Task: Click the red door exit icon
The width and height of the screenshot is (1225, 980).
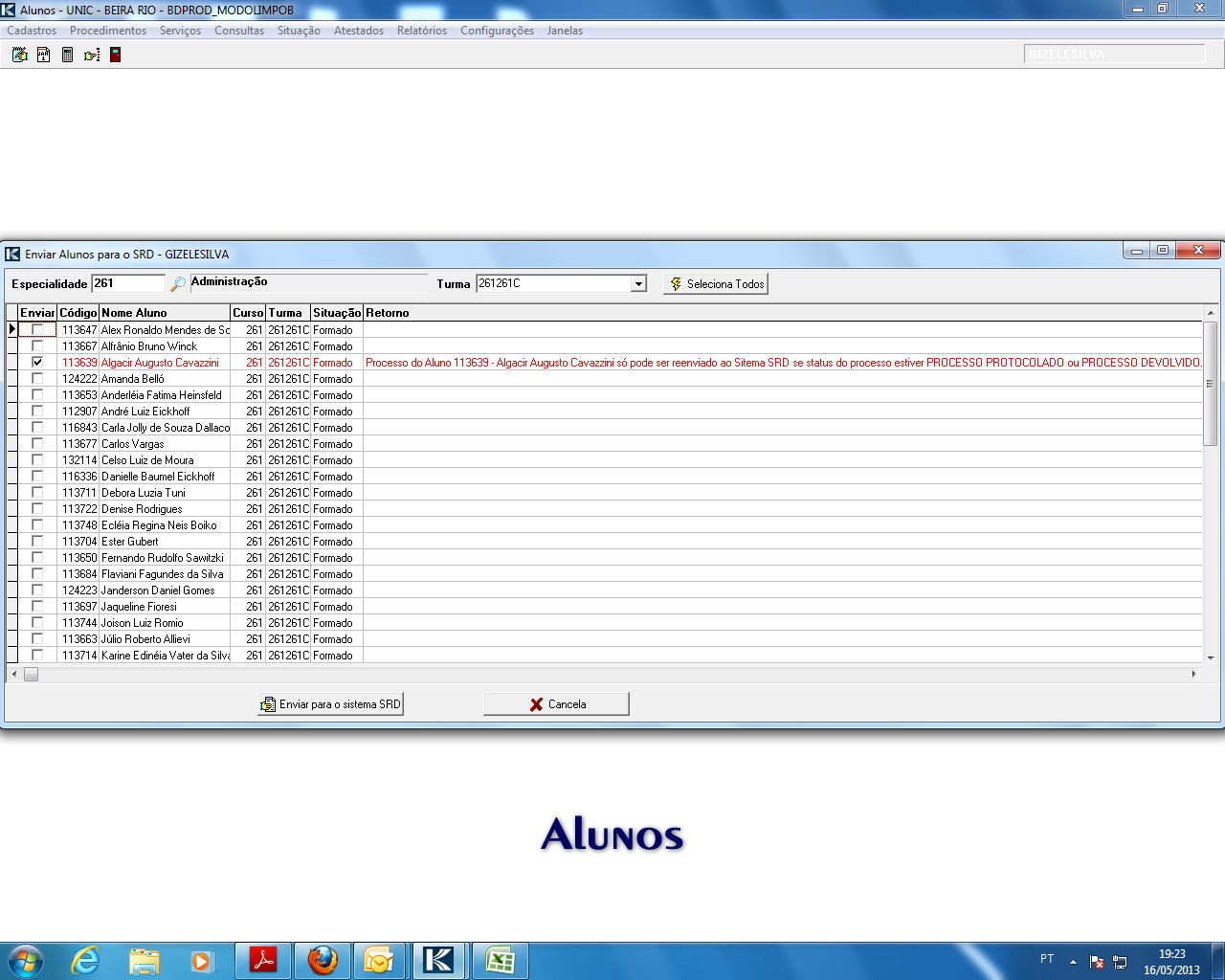Action: (115, 55)
